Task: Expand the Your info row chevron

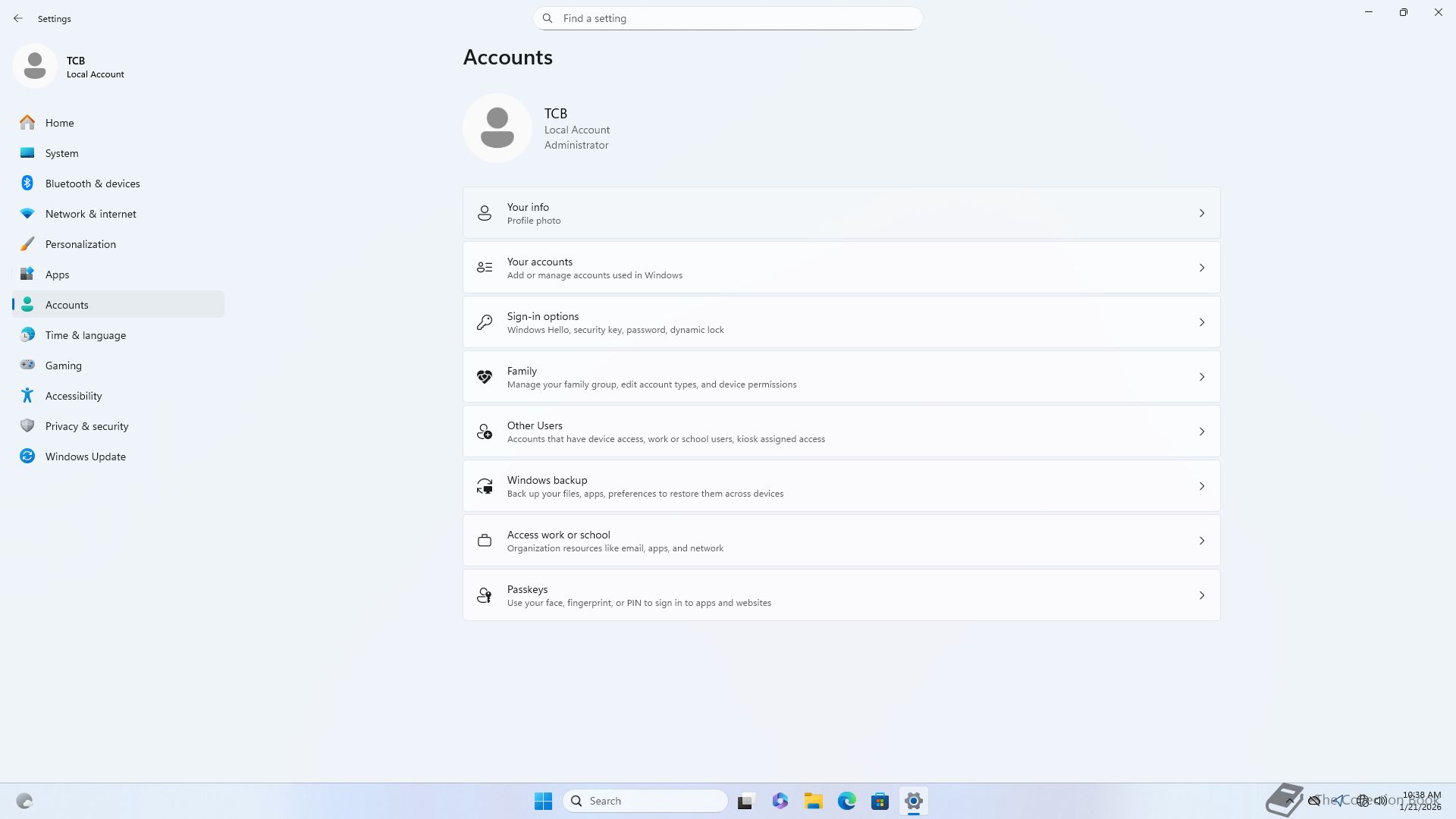Action: coord(1201,213)
